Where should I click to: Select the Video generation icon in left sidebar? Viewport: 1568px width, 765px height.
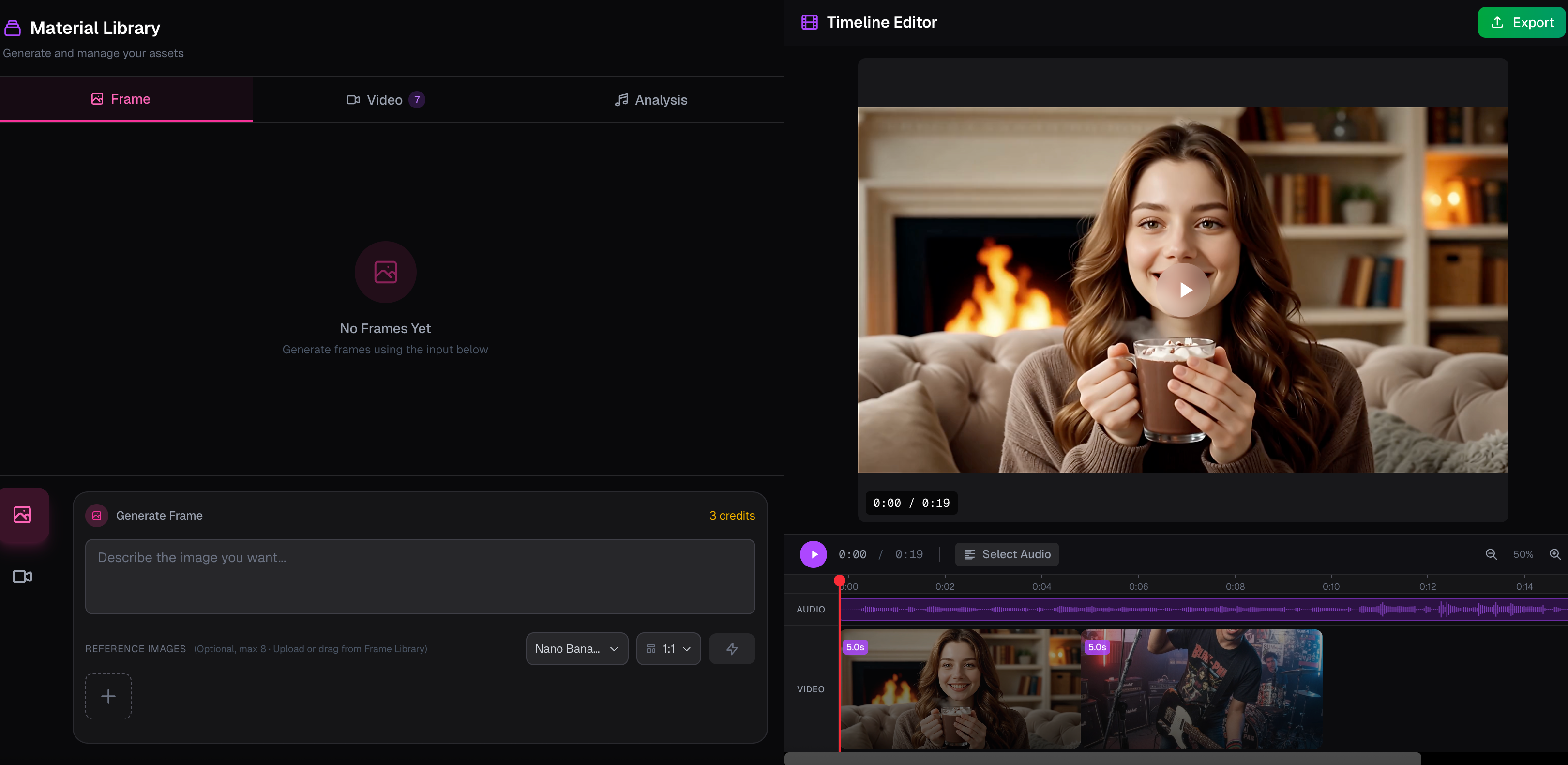pyautogui.click(x=22, y=576)
